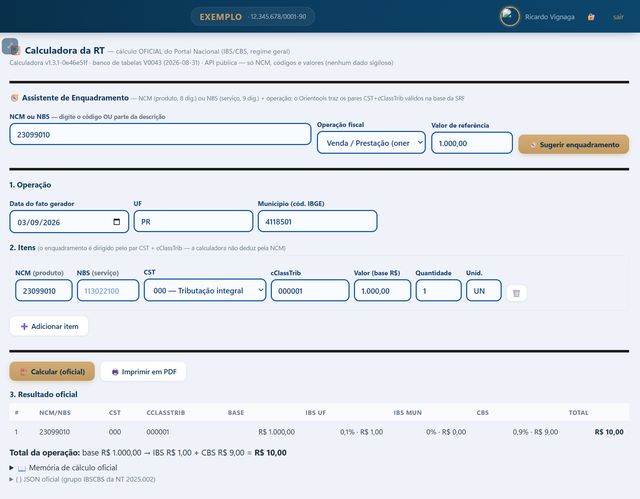Click the 0,9% · R$ 9,00 CBS cell
Viewport: 640px width, 499px height.
coord(535,432)
